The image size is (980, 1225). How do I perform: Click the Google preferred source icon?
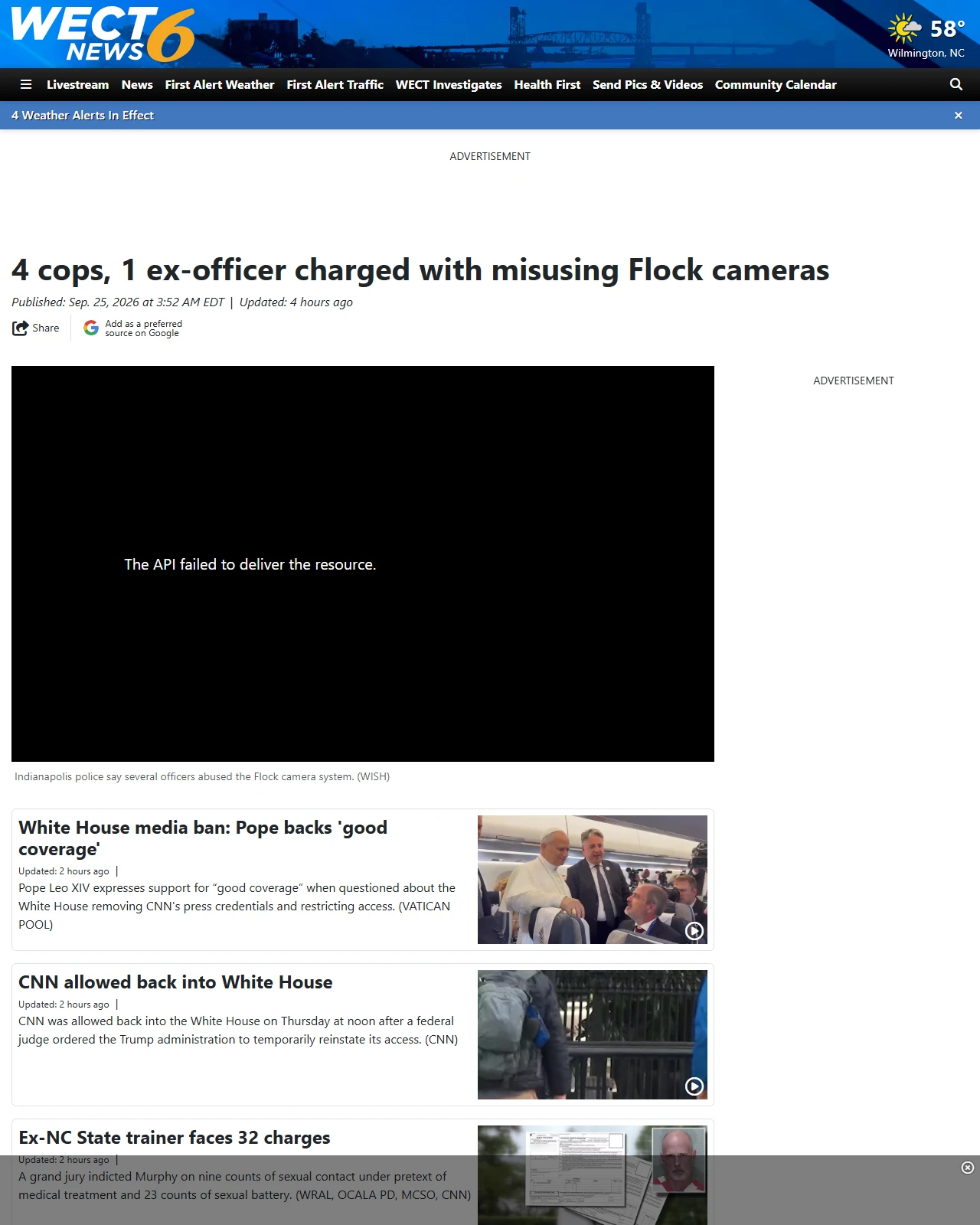click(x=91, y=328)
